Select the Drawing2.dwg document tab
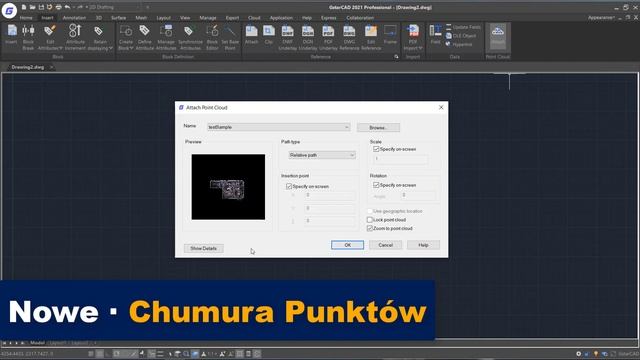 pos(28,67)
